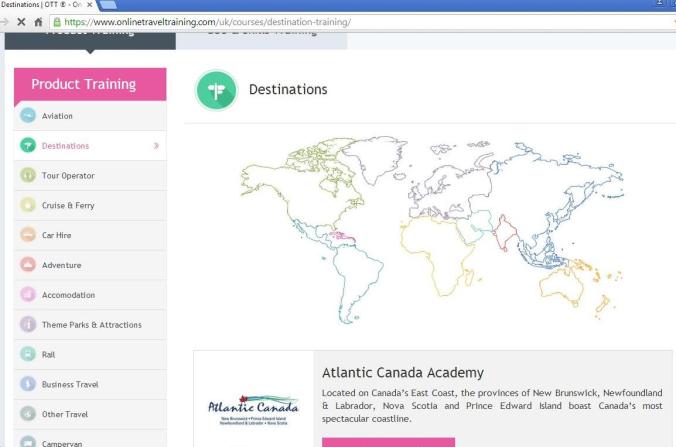Open the Car Hire category
The height and width of the screenshot is (447, 676).
click(90, 235)
